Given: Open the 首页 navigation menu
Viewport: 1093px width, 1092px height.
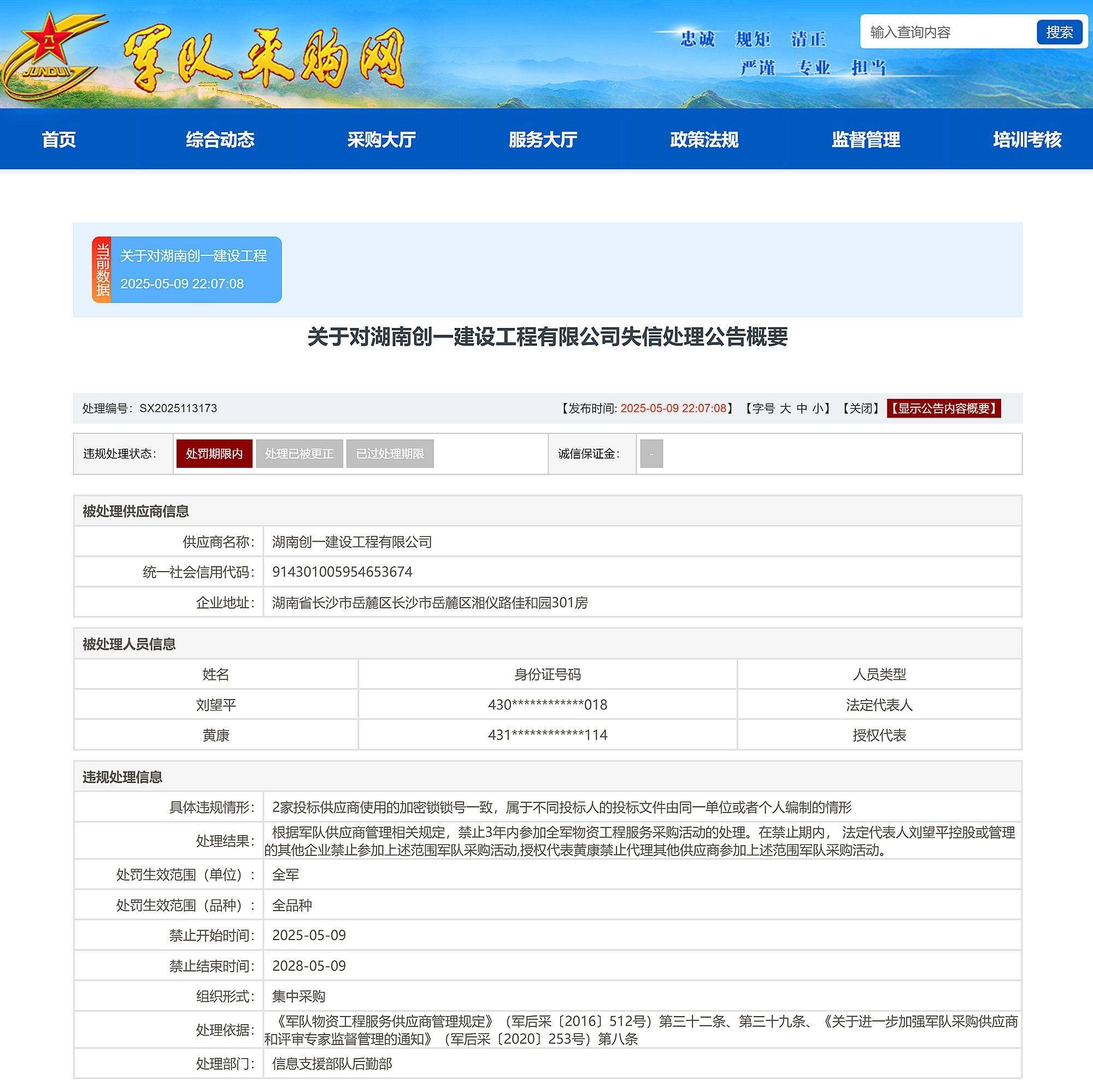Looking at the screenshot, I should [x=59, y=140].
